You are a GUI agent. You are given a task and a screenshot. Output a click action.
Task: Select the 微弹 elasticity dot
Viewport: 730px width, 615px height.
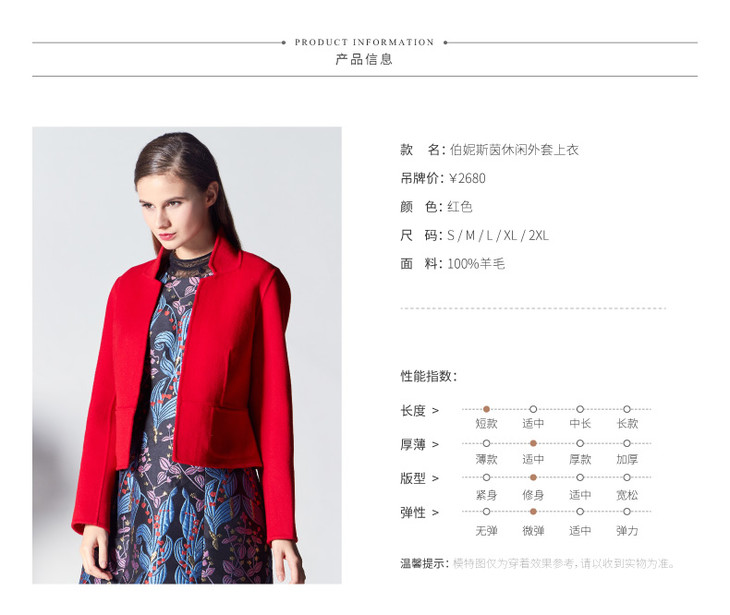click(533, 512)
